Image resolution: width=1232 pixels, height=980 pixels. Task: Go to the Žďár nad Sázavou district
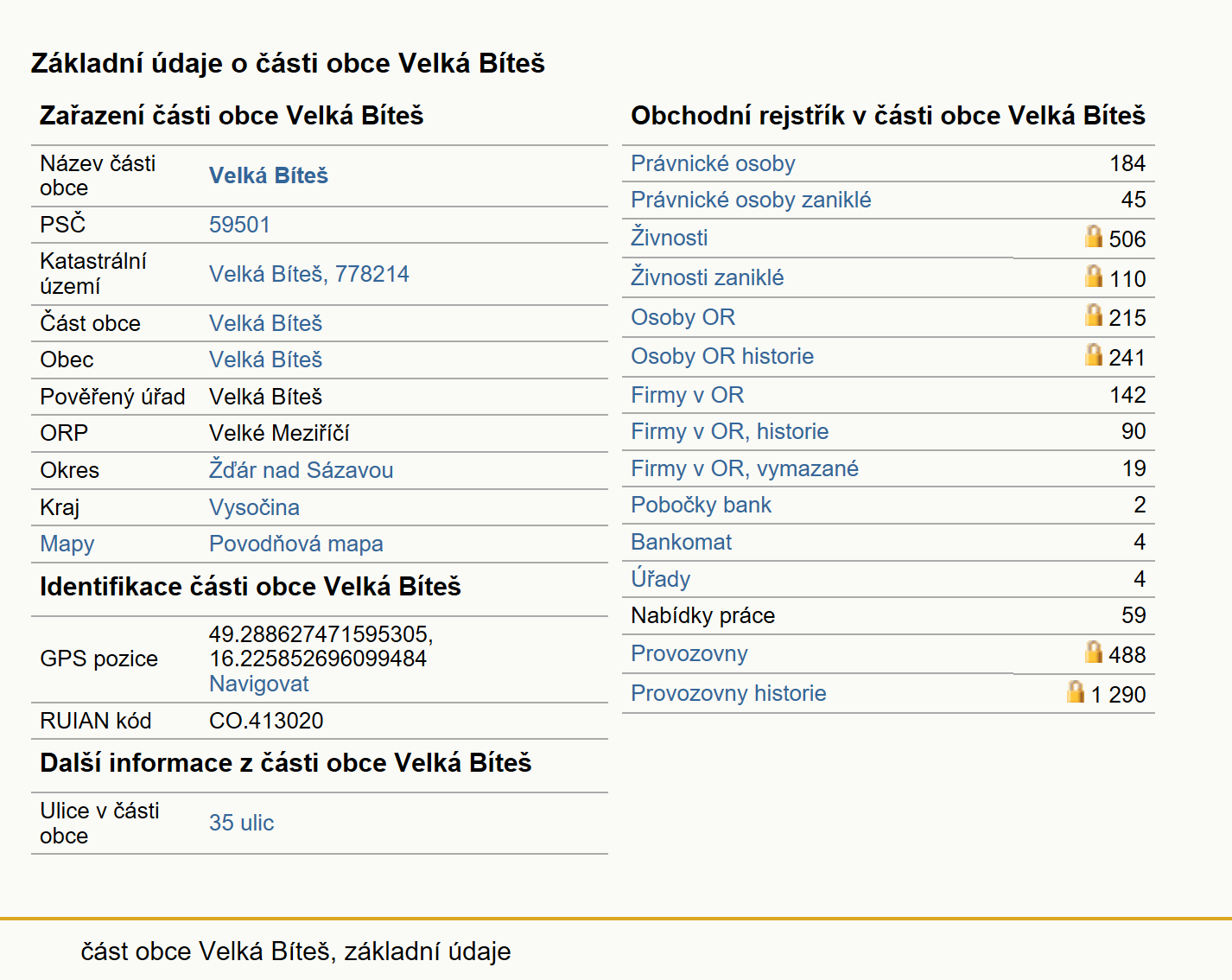tap(301, 470)
